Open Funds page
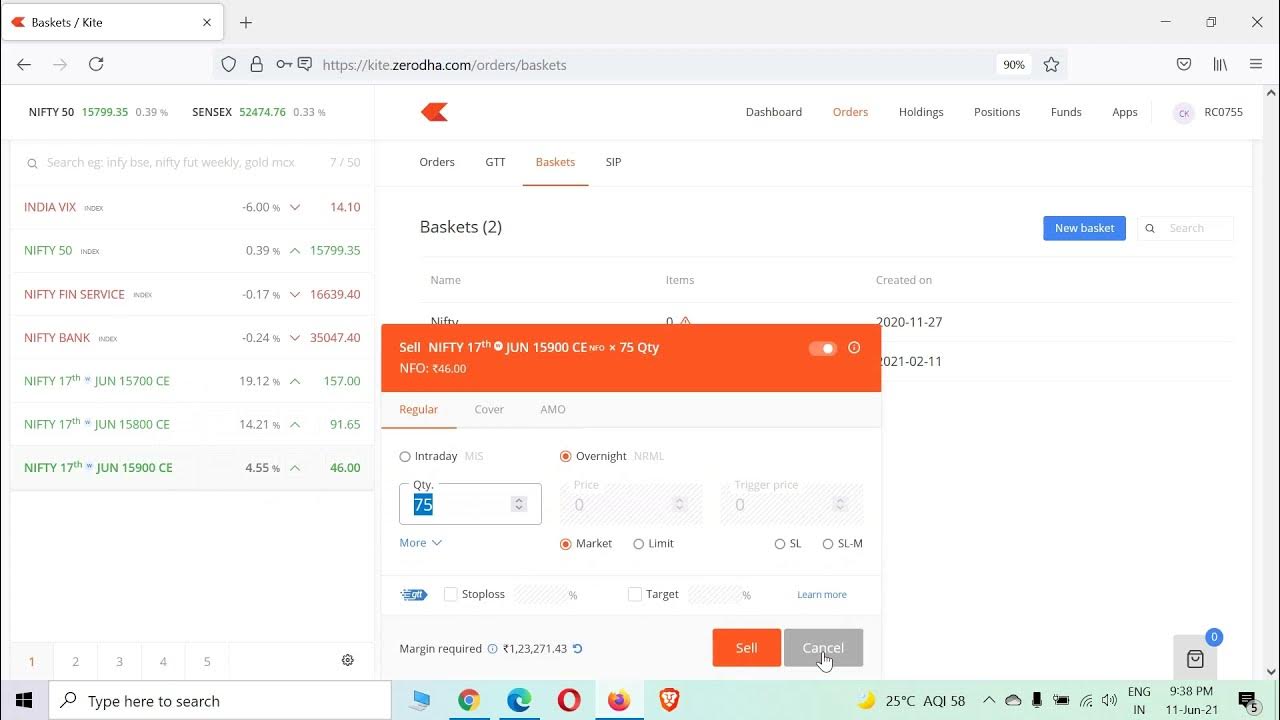 click(x=1066, y=112)
